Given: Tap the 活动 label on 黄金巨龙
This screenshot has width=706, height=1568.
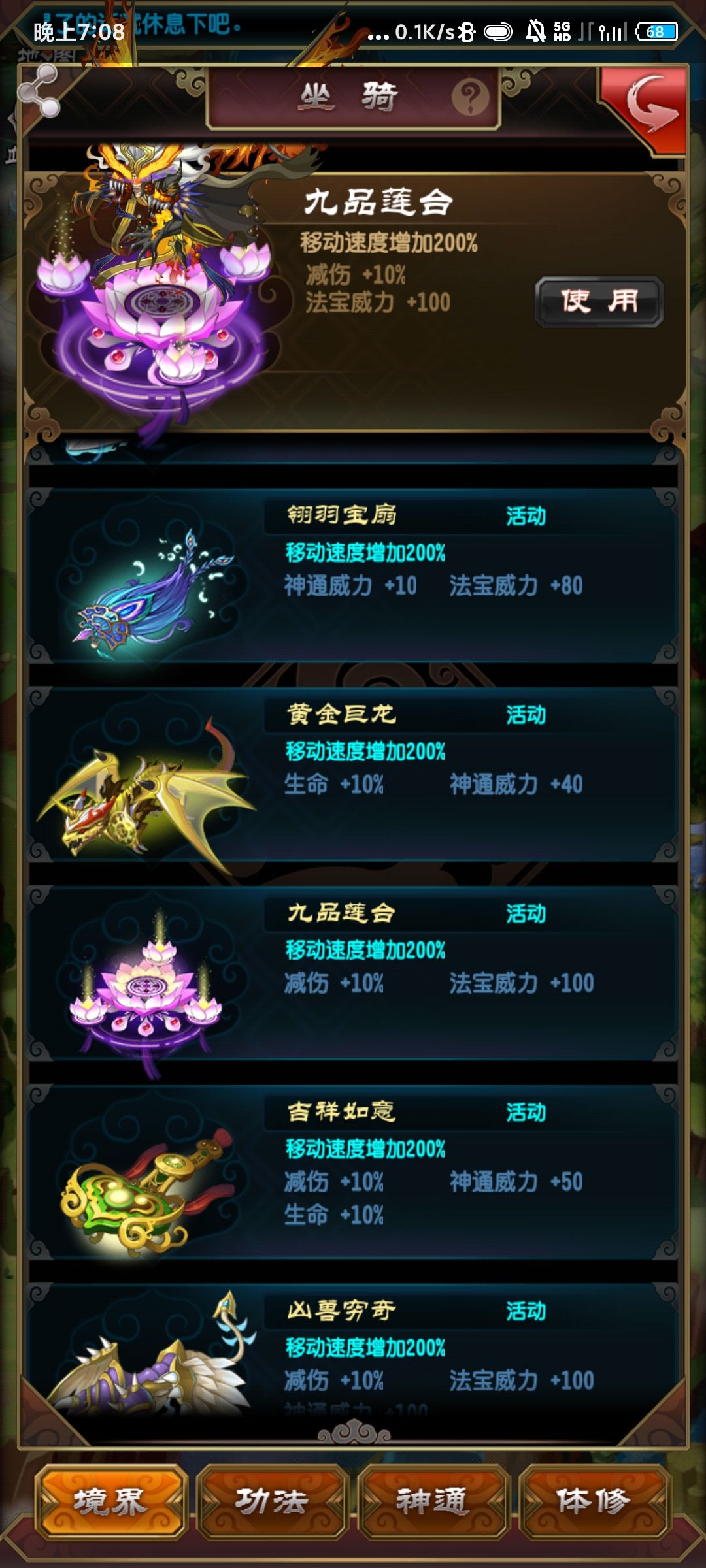Looking at the screenshot, I should coord(526,715).
